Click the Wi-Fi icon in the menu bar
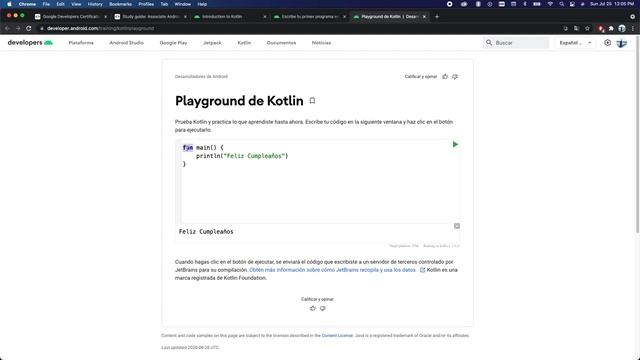 click(x=550, y=4)
